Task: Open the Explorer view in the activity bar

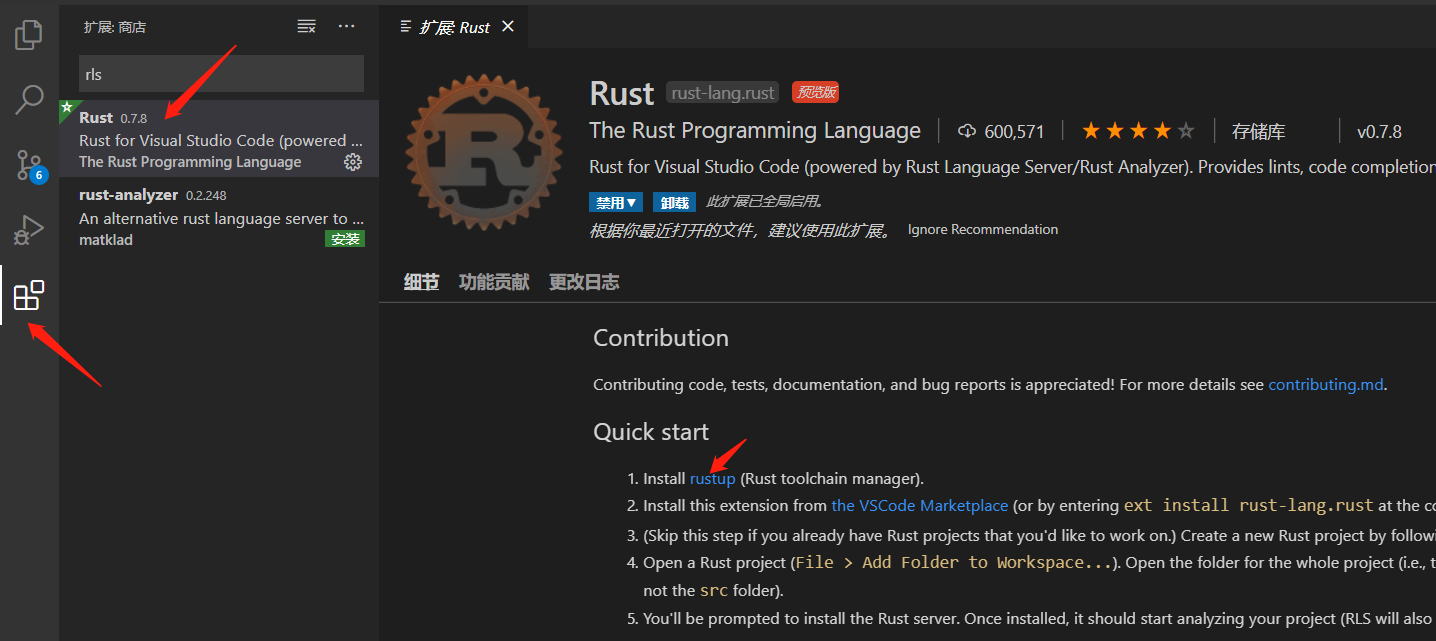Action: pyautogui.click(x=28, y=33)
